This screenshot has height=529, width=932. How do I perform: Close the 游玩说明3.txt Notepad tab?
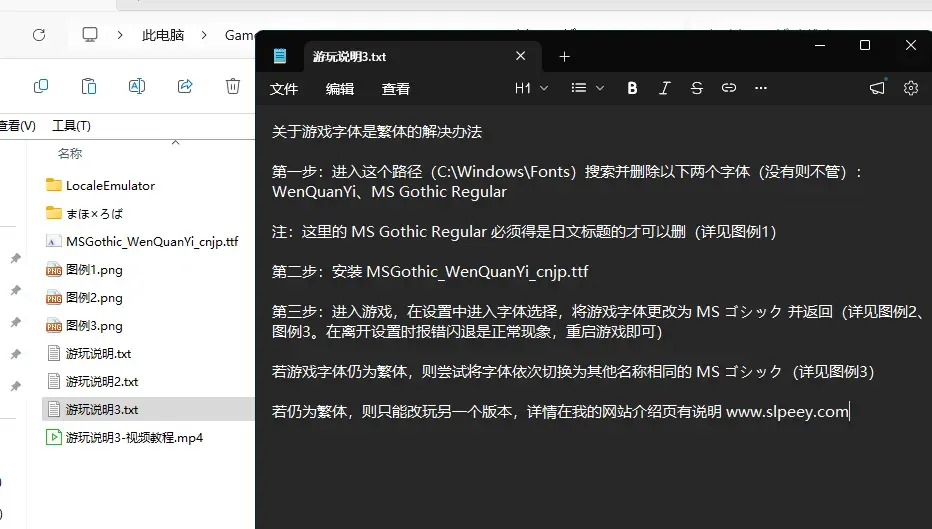[x=521, y=56]
